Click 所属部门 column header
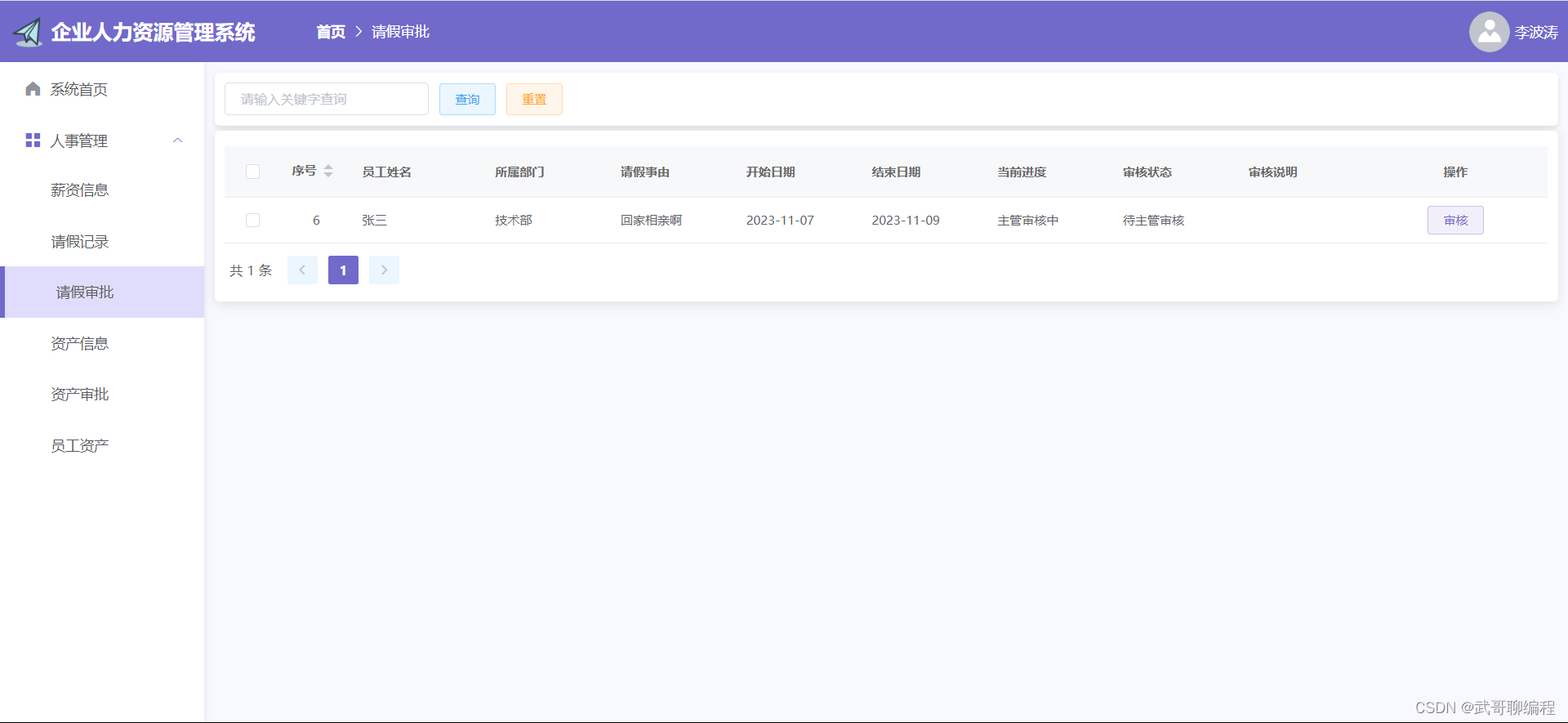1568x723 pixels. pyautogui.click(x=519, y=172)
